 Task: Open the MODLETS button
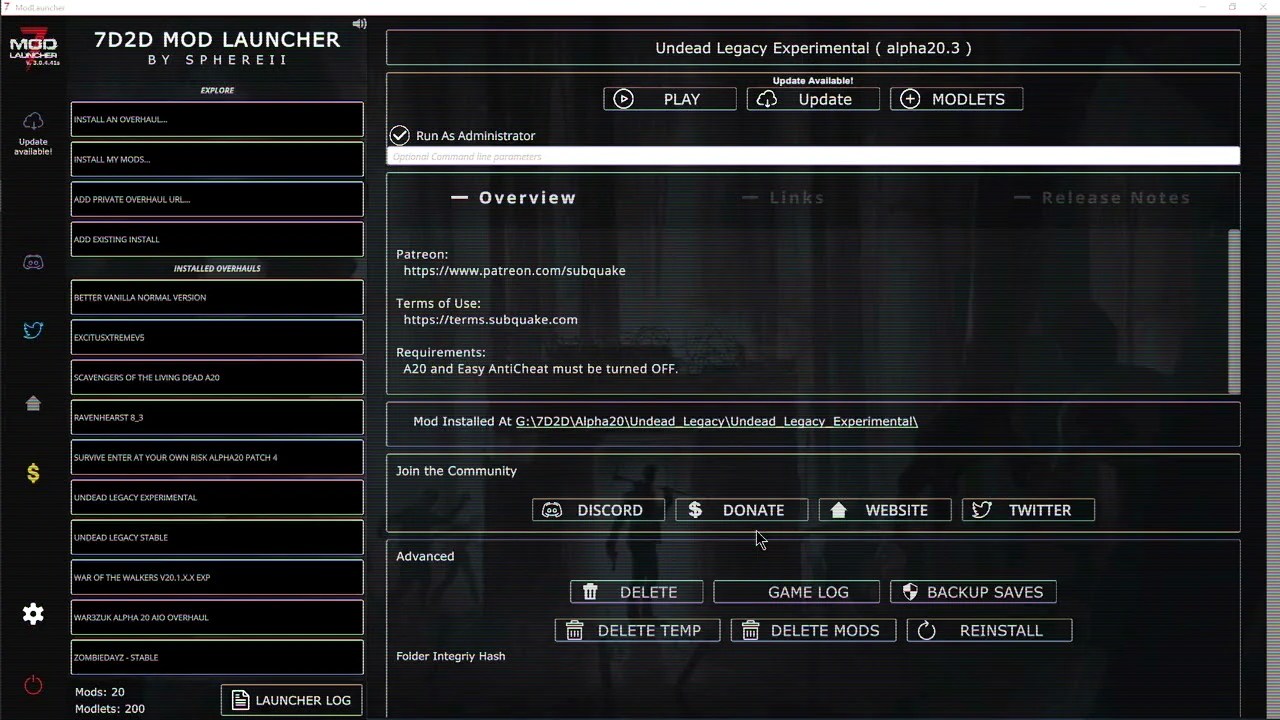coord(956,99)
